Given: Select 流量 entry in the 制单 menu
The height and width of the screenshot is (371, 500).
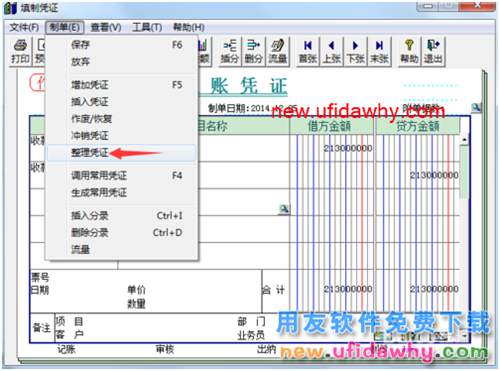Looking at the screenshot, I should click(x=122, y=249).
